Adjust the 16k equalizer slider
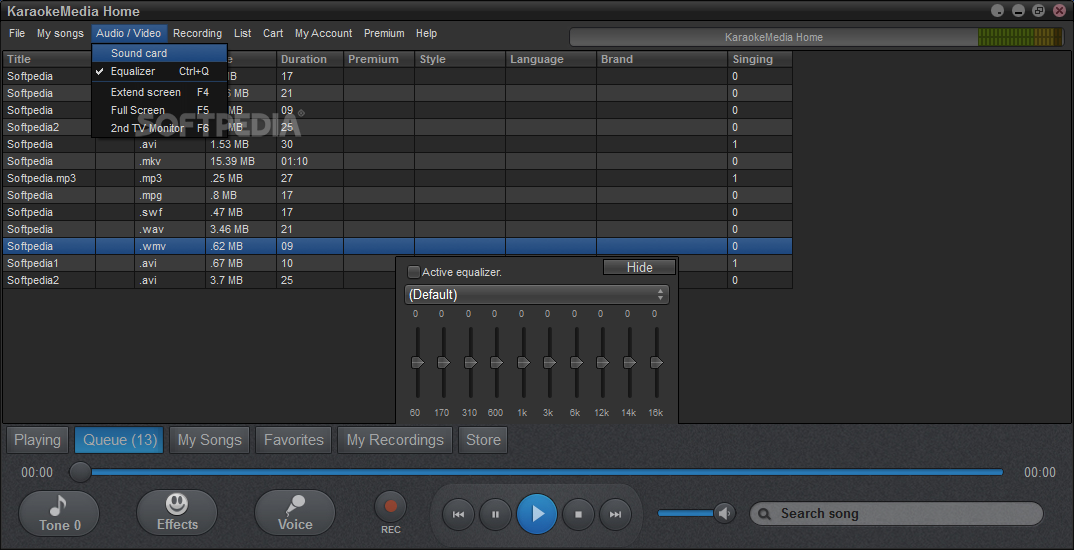This screenshot has height=550, width=1074. pos(655,362)
